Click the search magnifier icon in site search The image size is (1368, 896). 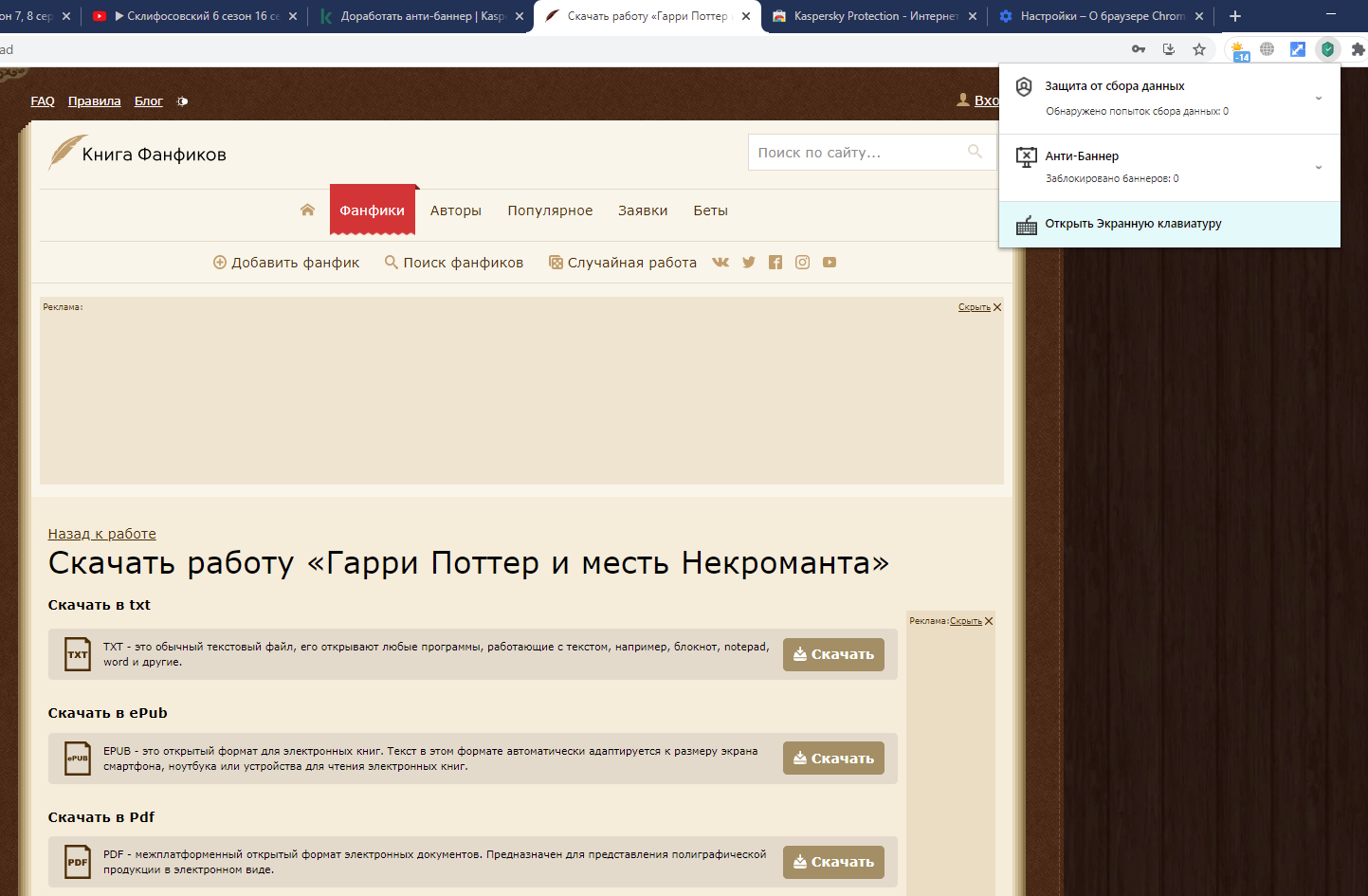click(x=975, y=152)
